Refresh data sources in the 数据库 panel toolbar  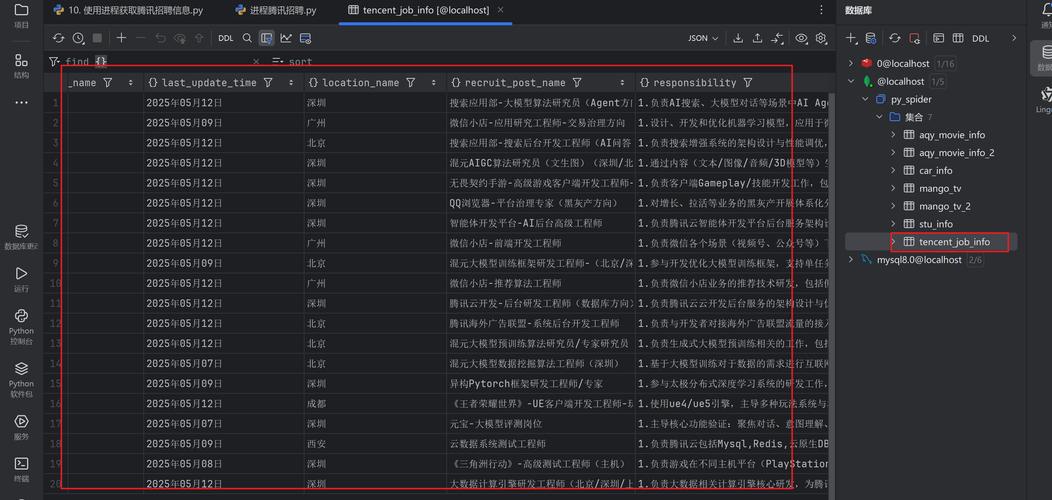[x=895, y=38]
